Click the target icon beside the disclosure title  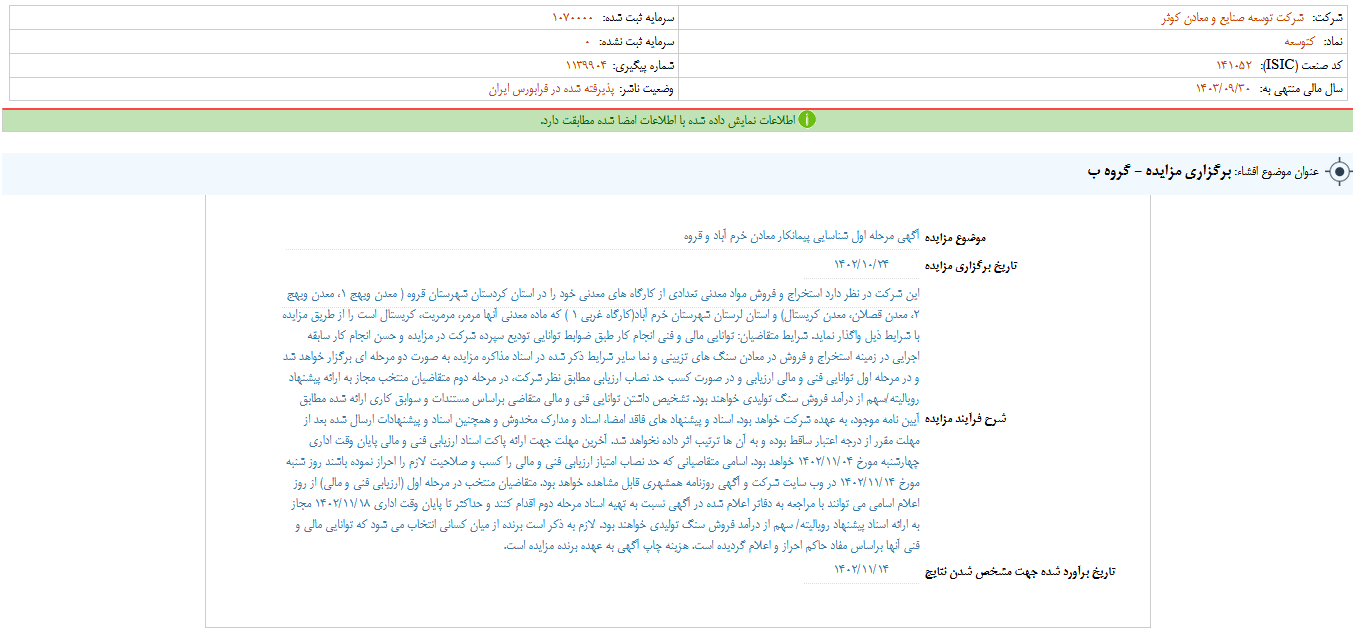pyautogui.click(x=1338, y=172)
